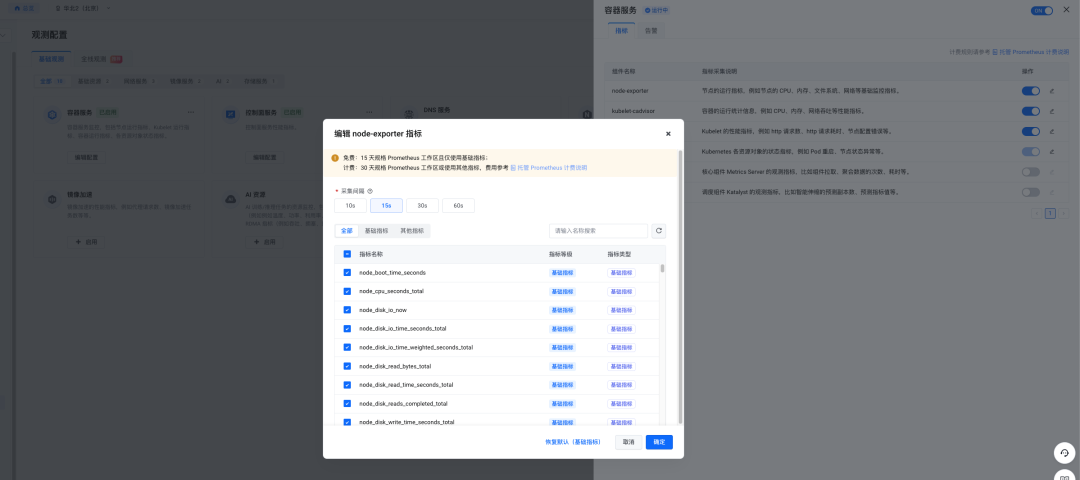The height and width of the screenshot is (480, 1080).
Task: Toggle the switch in the Kubelet 的性能指标 row
Action: pos(1030,132)
